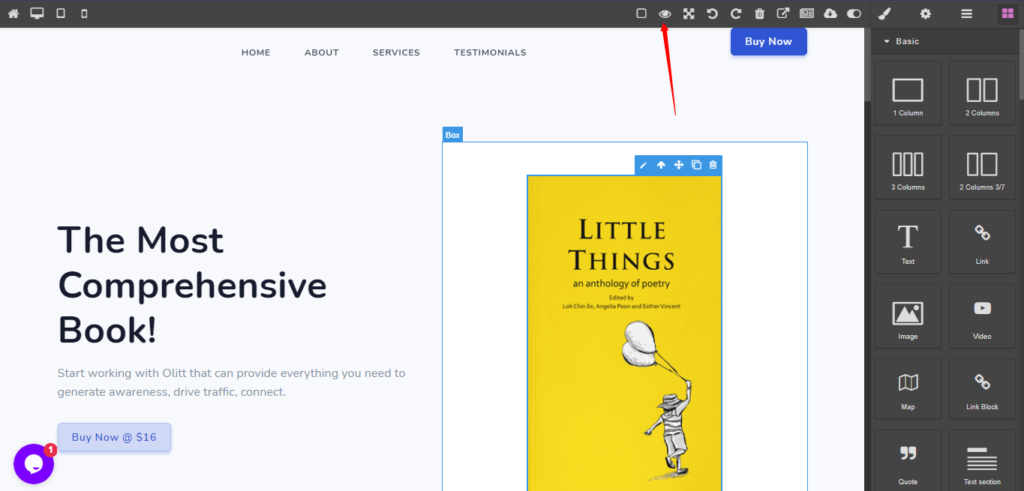
Task: Click the Buy Now button in header
Action: pyautogui.click(x=768, y=42)
